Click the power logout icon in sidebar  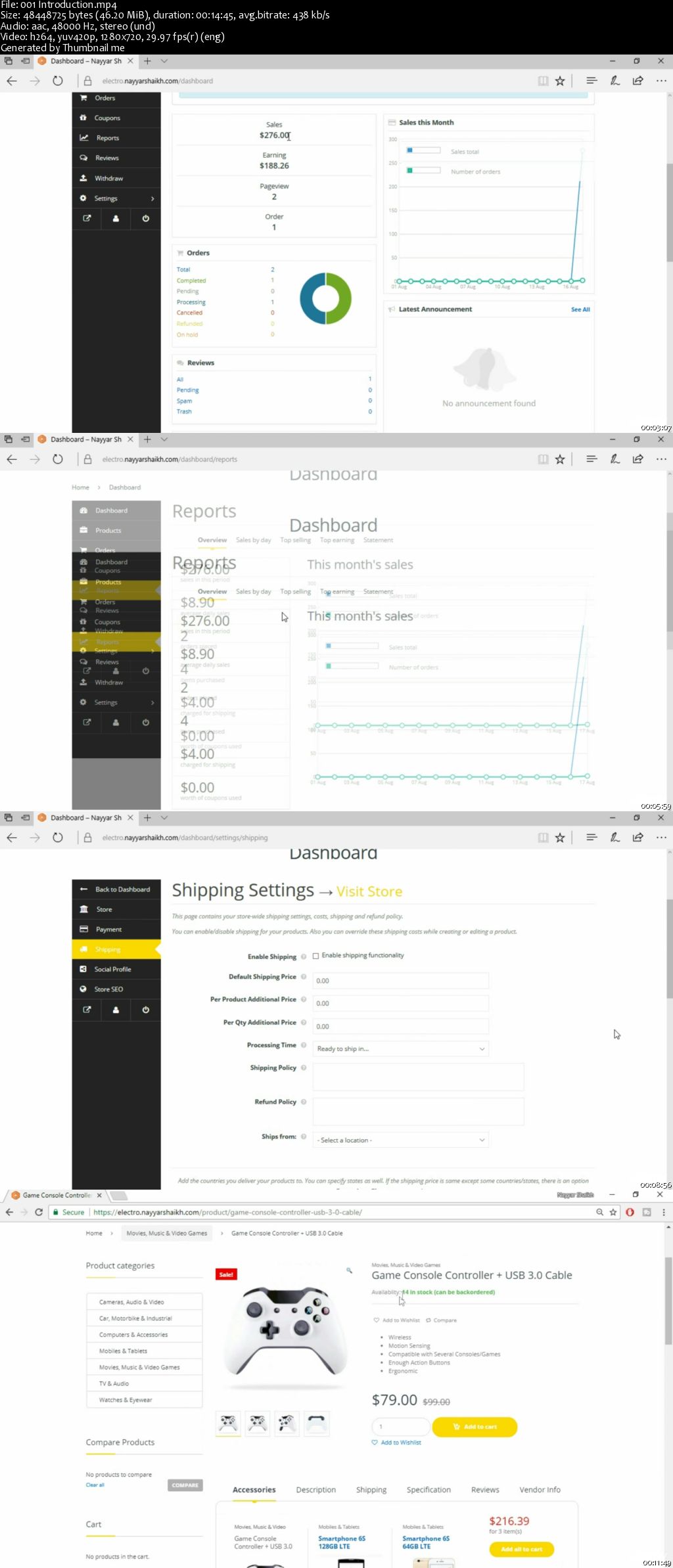(x=145, y=218)
